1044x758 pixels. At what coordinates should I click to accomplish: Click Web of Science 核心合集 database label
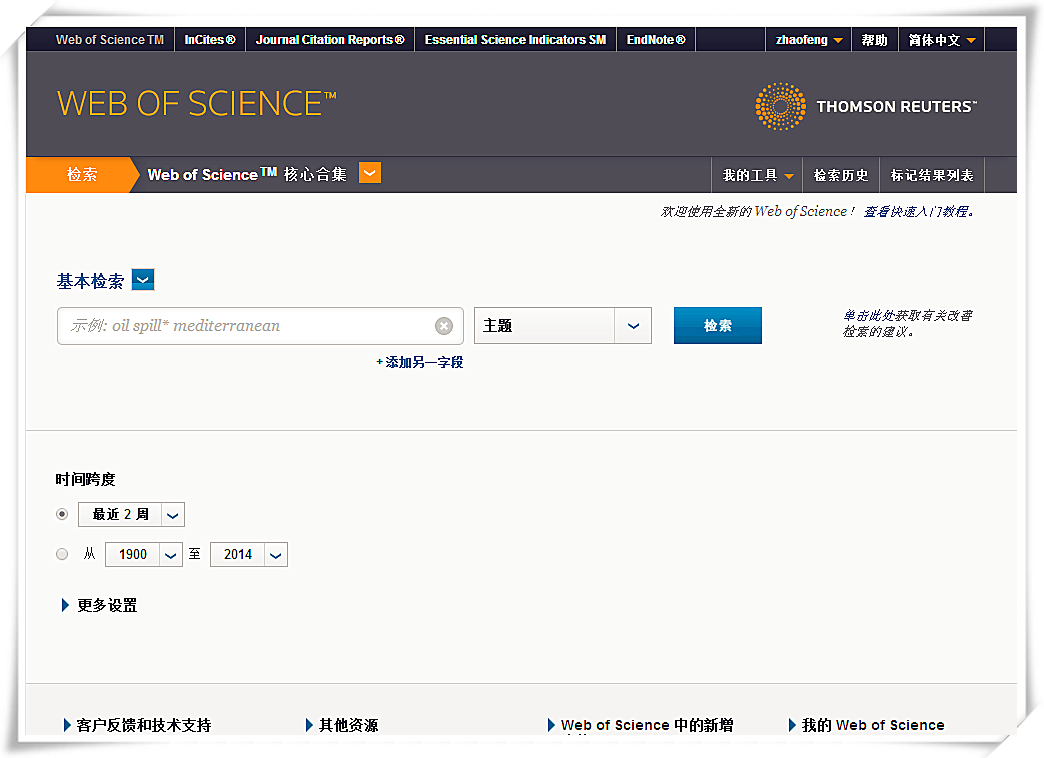pos(247,175)
